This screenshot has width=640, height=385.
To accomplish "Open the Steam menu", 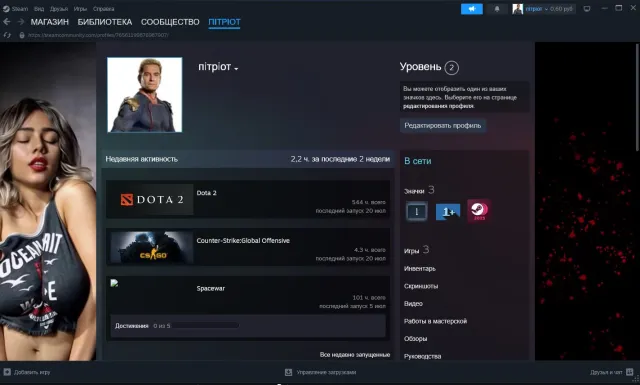I will (x=20, y=9).
